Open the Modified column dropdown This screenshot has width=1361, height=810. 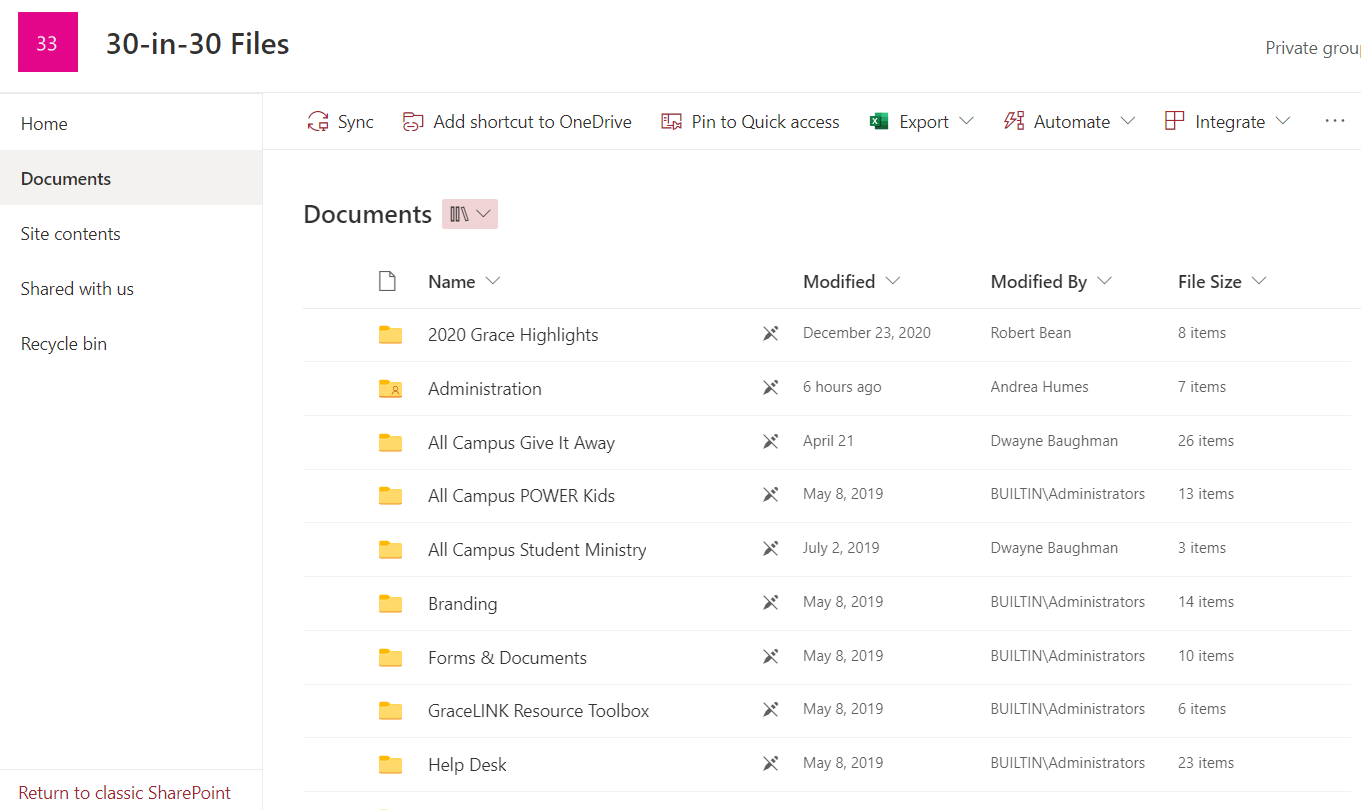(x=893, y=281)
